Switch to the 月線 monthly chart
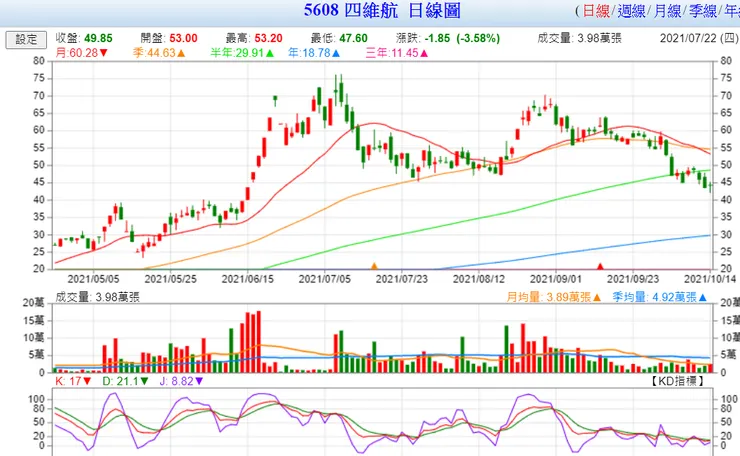740x456 pixels. point(667,11)
